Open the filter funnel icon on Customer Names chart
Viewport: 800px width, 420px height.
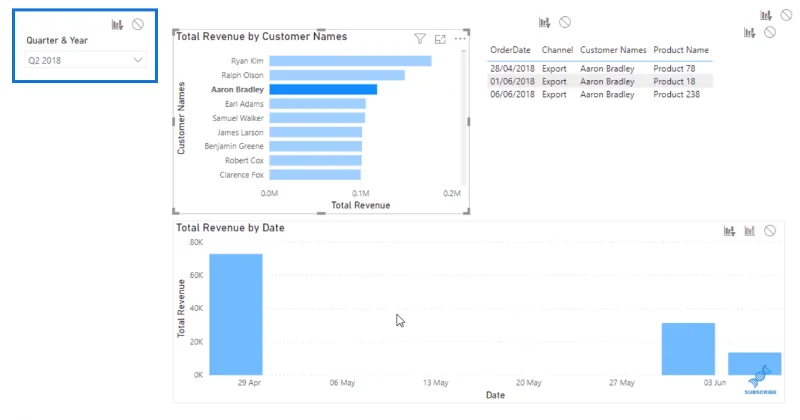(x=420, y=39)
